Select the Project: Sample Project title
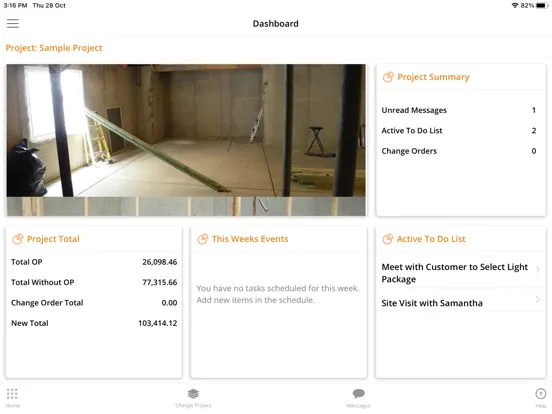The width and height of the screenshot is (552, 414). click(54, 48)
